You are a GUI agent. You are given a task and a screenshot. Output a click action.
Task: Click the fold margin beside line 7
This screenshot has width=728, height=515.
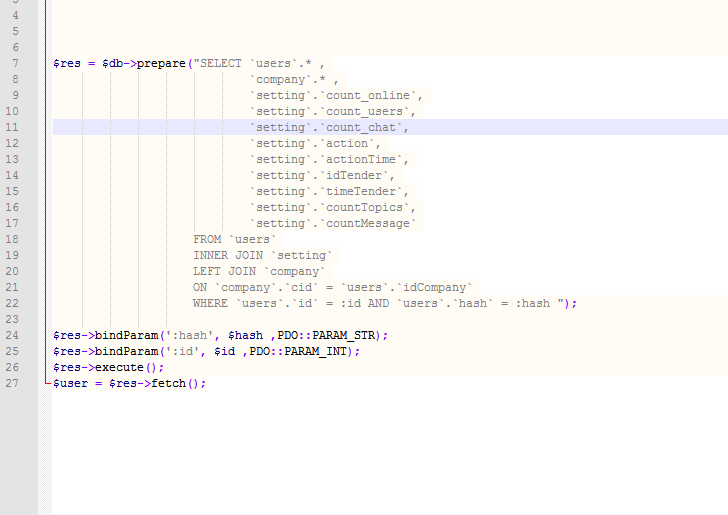point(45,64)
